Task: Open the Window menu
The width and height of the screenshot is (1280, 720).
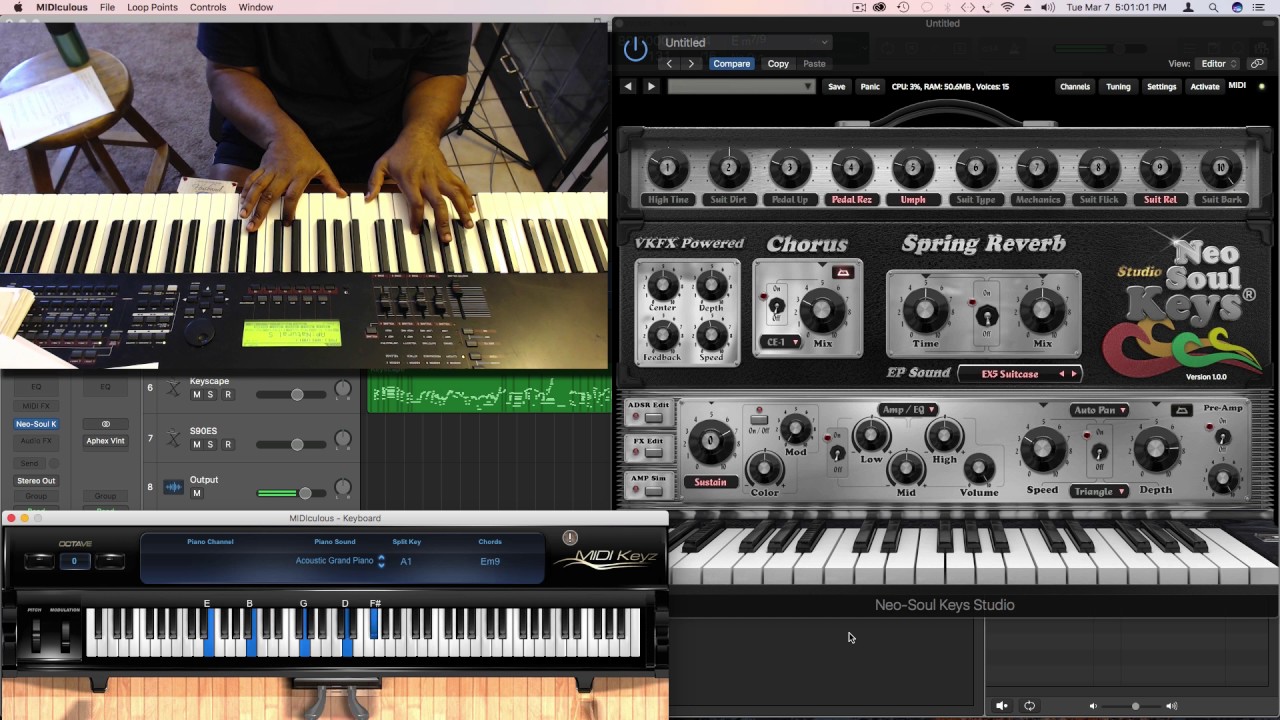Action: (256, 7)
